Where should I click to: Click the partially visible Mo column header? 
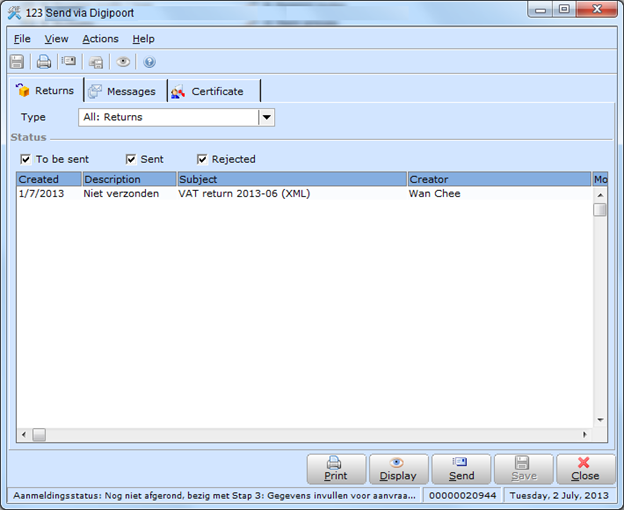[x=600, y=179]
